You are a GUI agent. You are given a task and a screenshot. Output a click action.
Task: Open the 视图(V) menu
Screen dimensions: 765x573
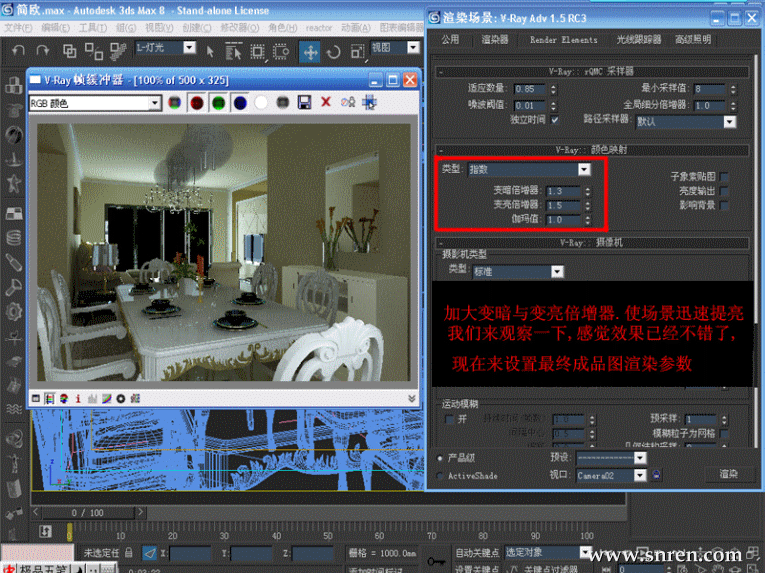tap(159, 28)
